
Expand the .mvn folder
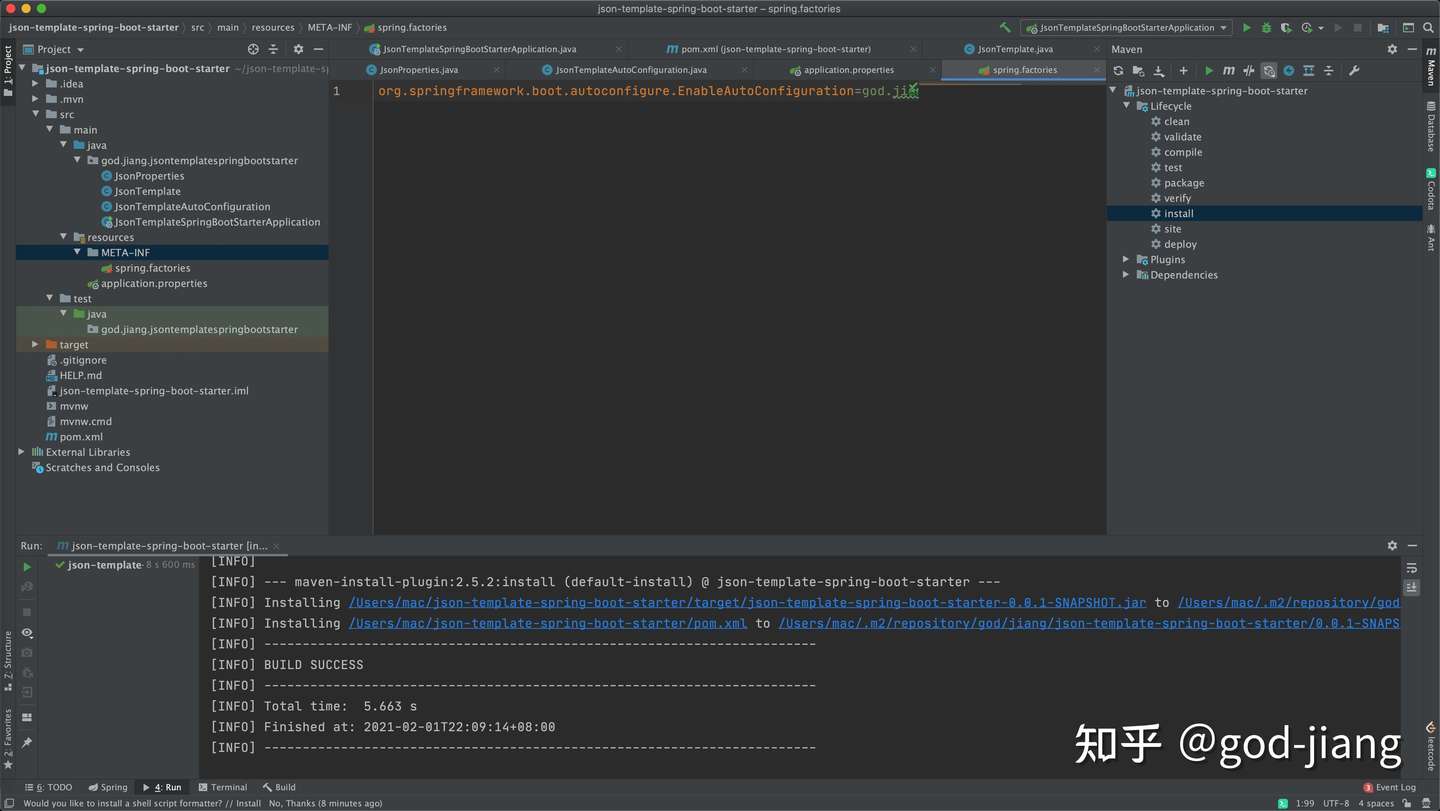pyautogui.click(x=36, y=99)
